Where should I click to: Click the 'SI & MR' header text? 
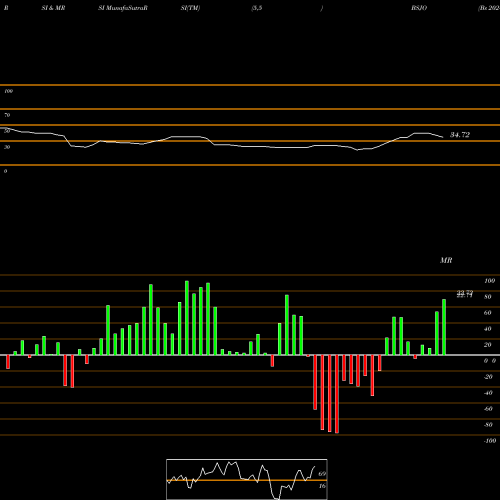(x=53, y=8)
